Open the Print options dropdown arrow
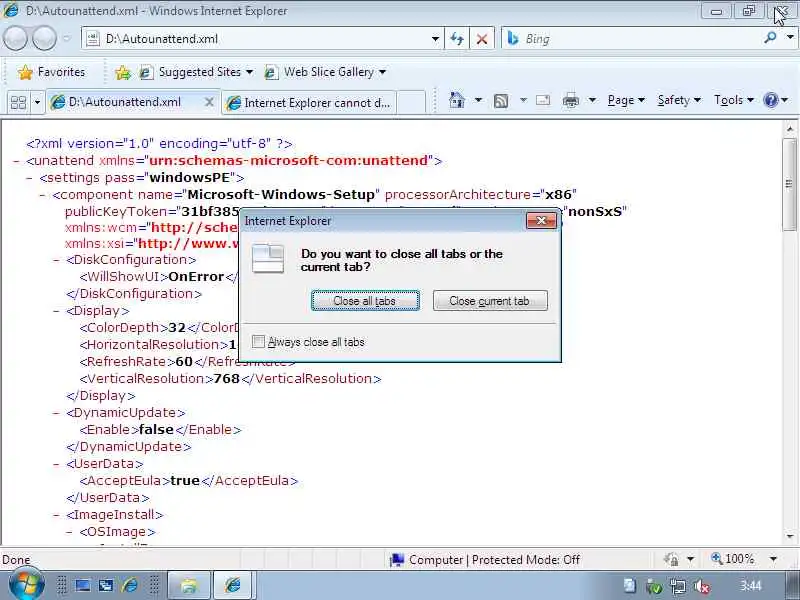Screen dimensions: 800x600 click(592, 100)
